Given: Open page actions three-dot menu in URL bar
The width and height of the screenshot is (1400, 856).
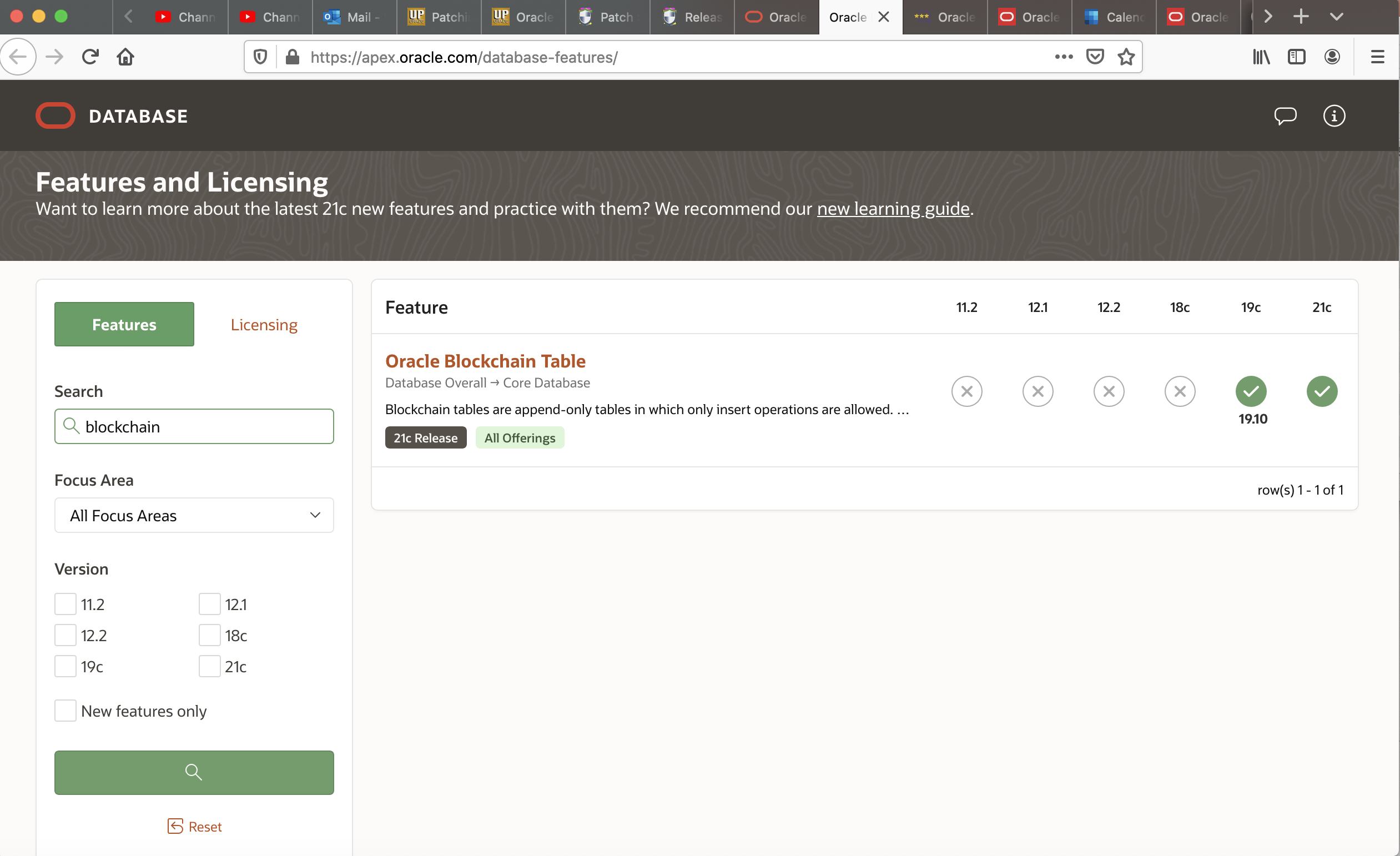Looking at the screenshot, I should coord(1063,57).
